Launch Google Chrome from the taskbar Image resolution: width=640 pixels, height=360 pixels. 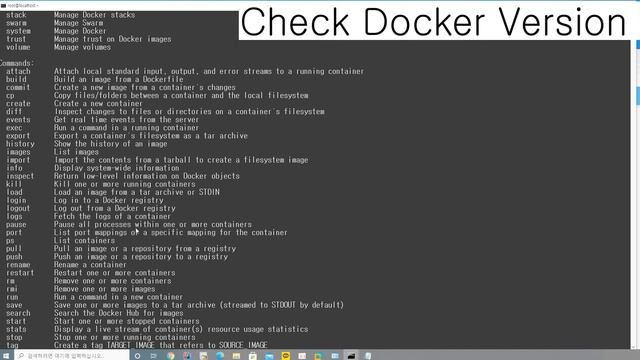click(x=171, y=356)
